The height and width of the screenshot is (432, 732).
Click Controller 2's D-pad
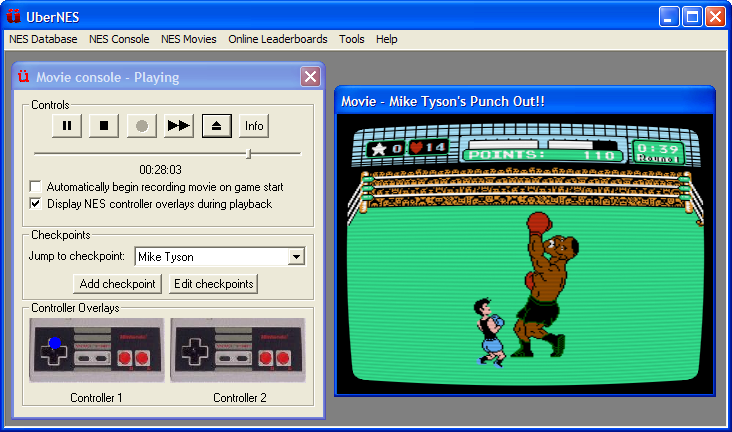(x=195, y=352)
